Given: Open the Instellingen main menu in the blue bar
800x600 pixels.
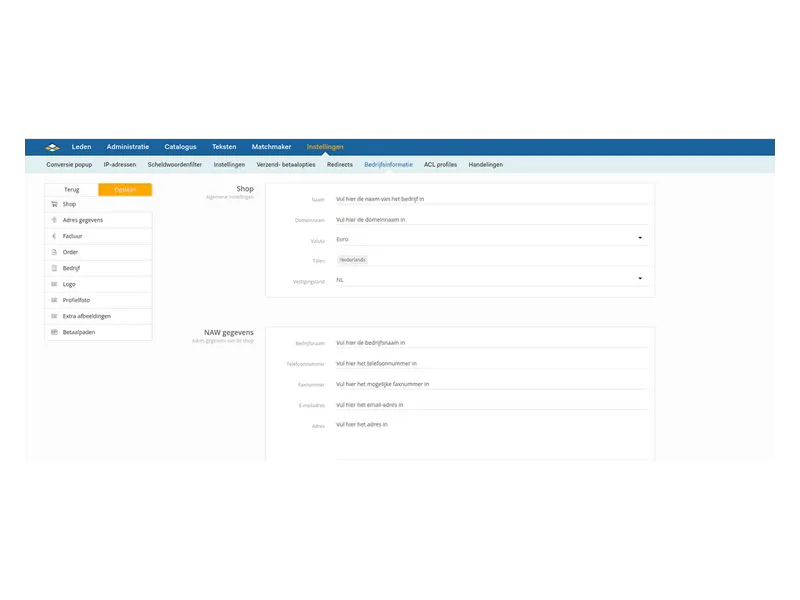Looking at the screenshot, I should click(x=325, y=147).
